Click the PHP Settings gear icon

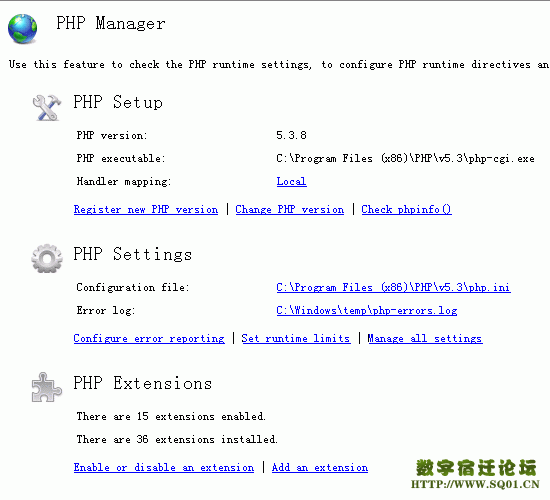pyautogui.click(x=47, y=259)
